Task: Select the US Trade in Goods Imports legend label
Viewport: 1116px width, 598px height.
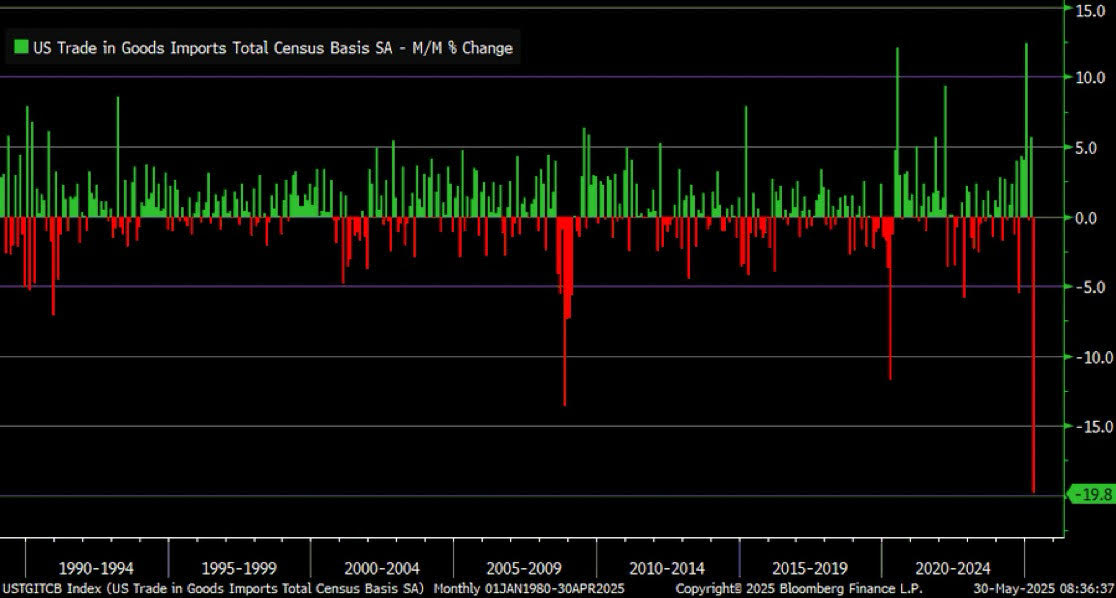Action: coord(271,47)
